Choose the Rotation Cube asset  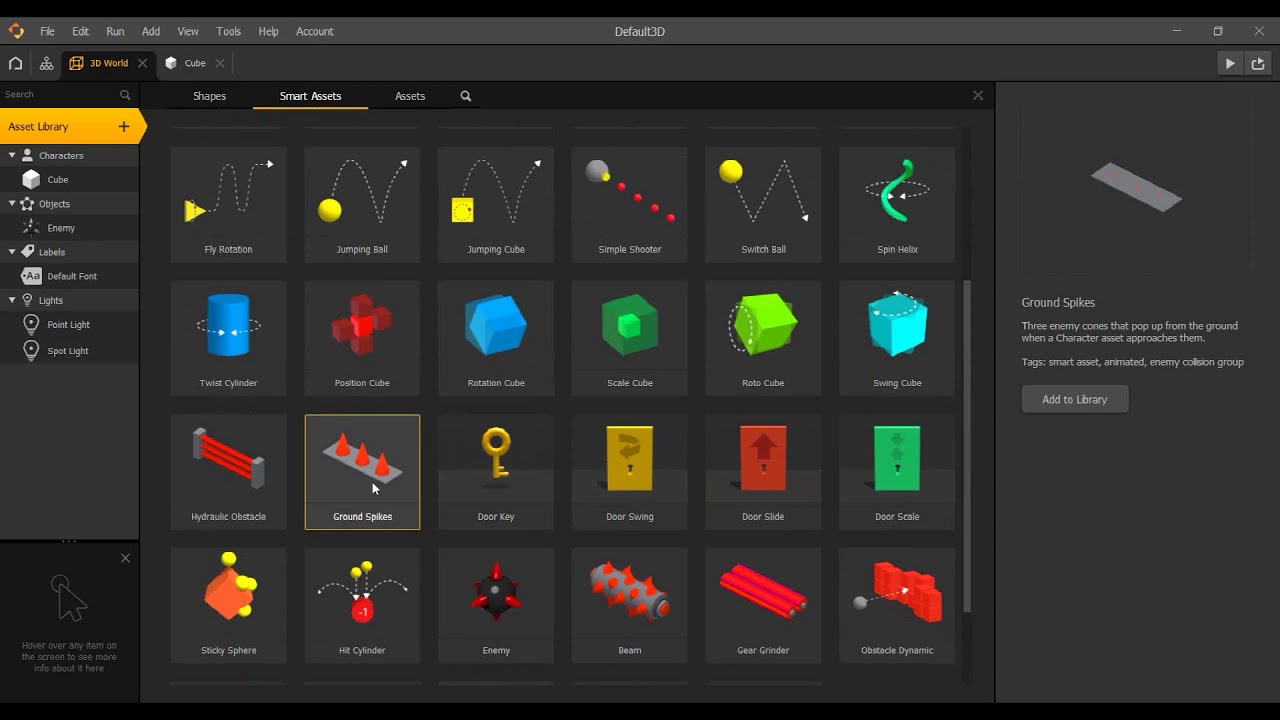click(x=496, y=338)
